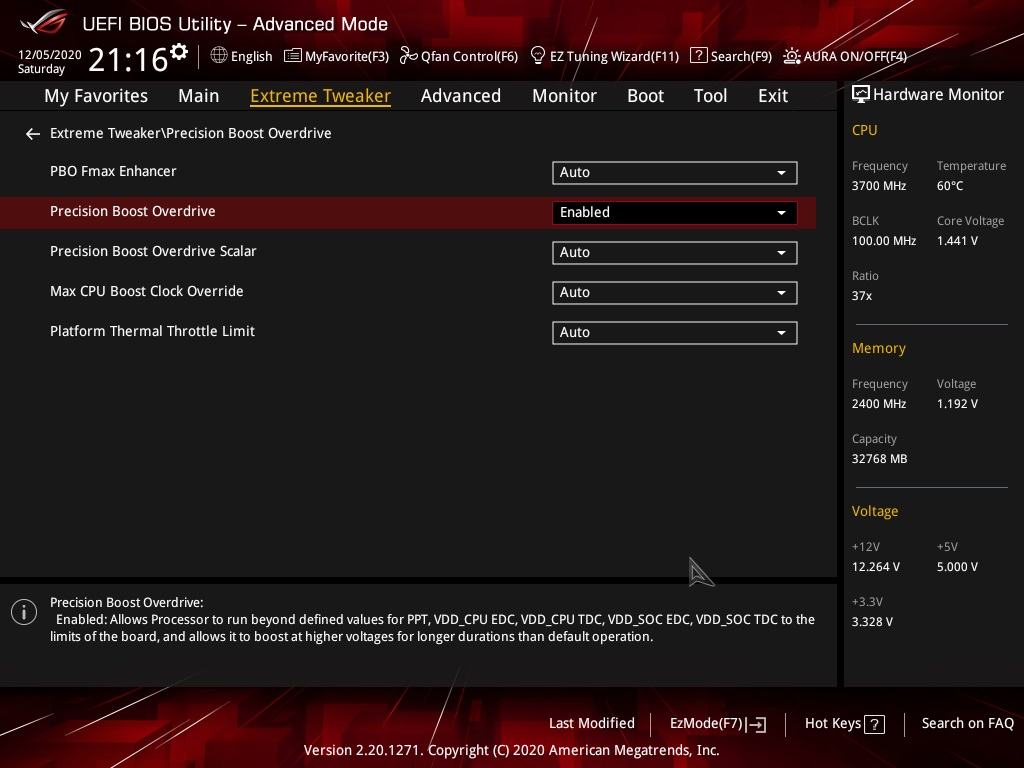The image size is (1024, 768).
Task: Select the PBO Fmax Enhancer row label
Action: point(113,171)
